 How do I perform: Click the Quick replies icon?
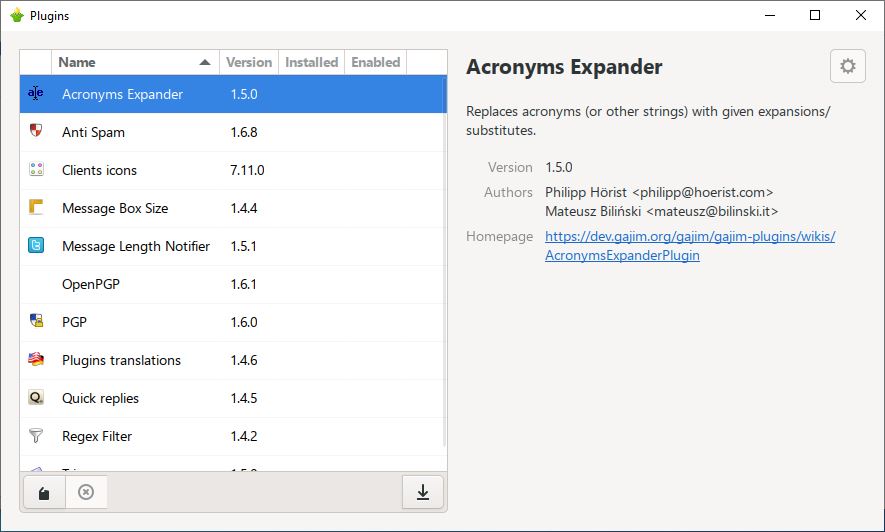[36, 397]
